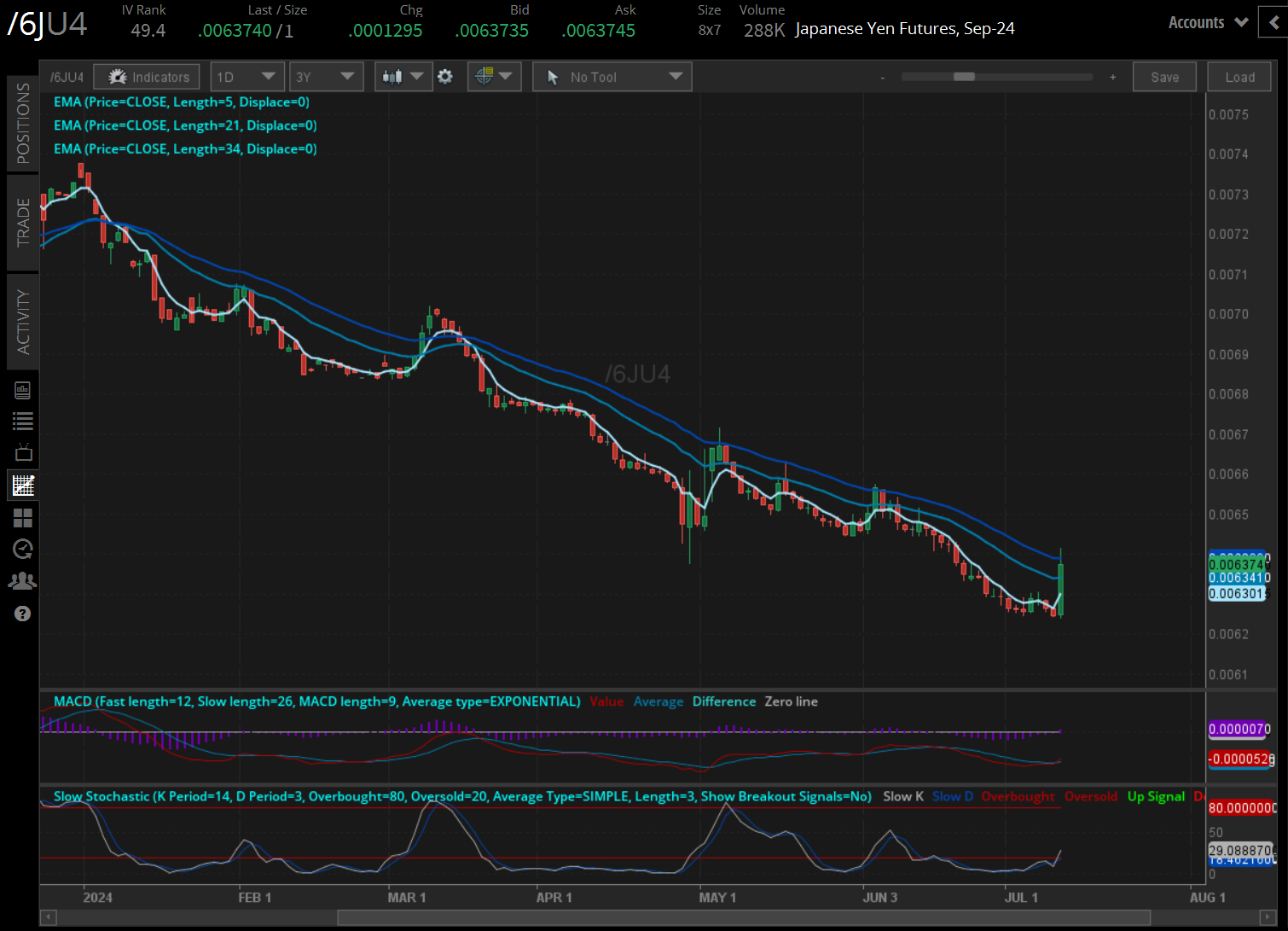Open the candlestick chart type dropdown
The width and height of the screenshot is (1288, 931).
tap(403, 77)
